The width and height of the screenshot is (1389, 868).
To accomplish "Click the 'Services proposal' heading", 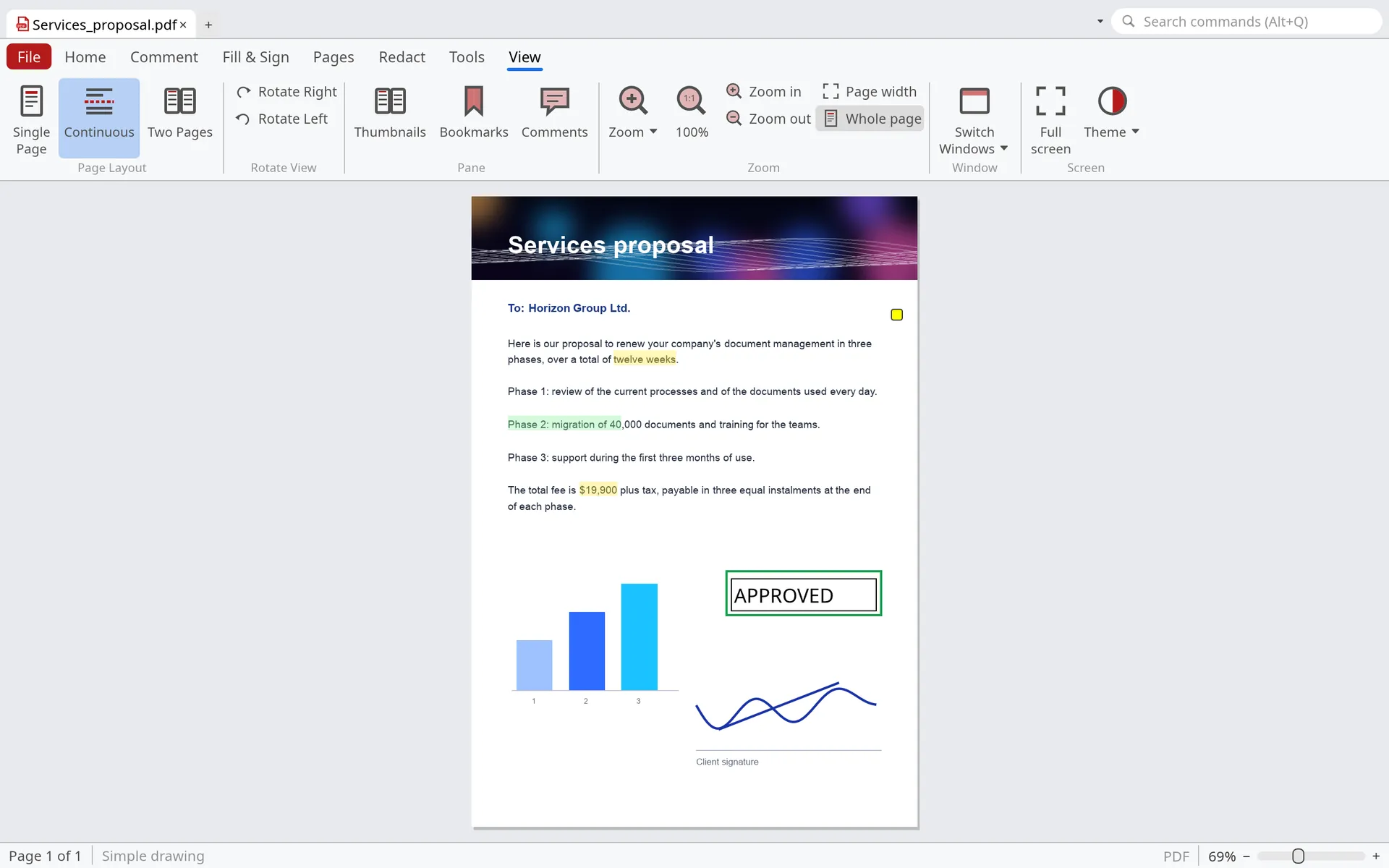I will pyautogui.click(x=611, y=245).
